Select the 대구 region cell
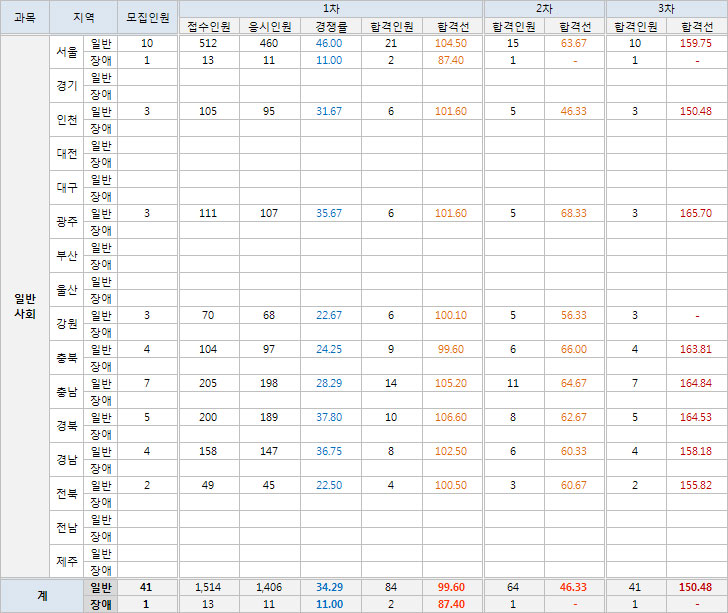The width and height of the screenshot is (728, 613). [x=67, y=188]
